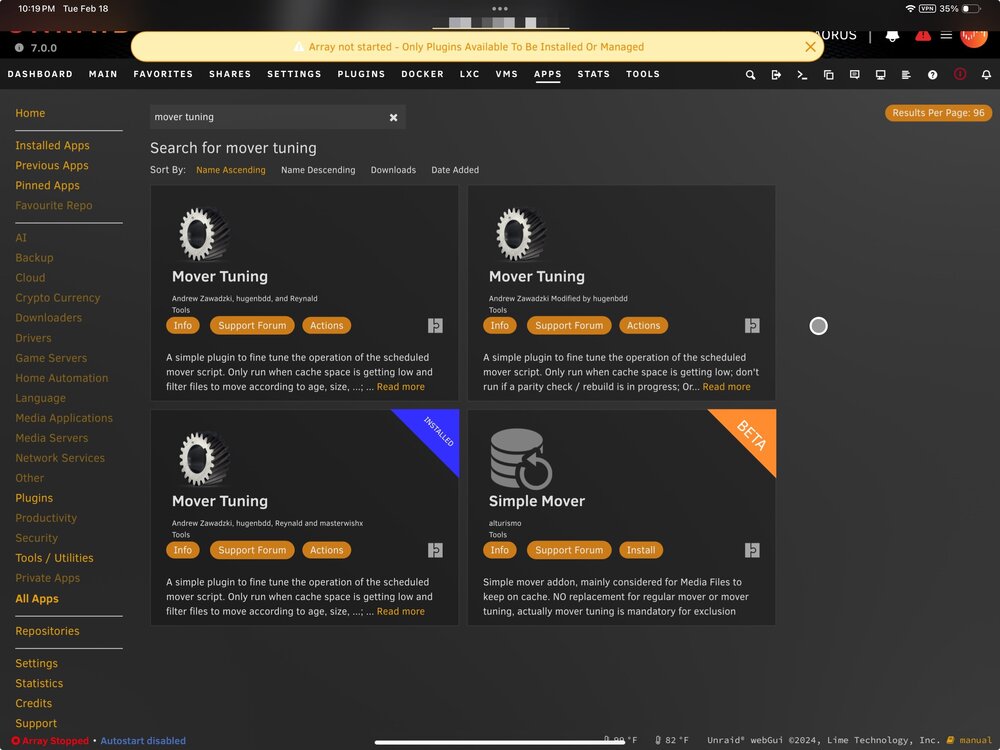Open Pinned Apps in the sidebar

click(x=47, y=186)
